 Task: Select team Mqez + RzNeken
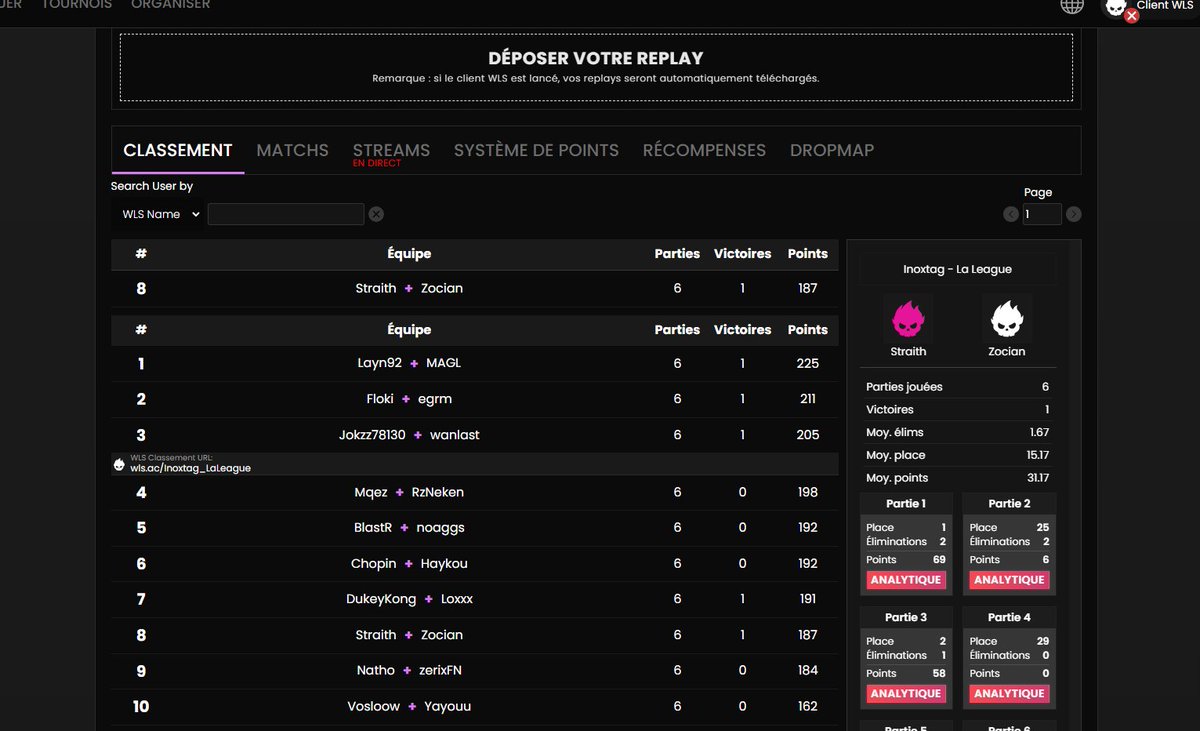coord(474,492)
